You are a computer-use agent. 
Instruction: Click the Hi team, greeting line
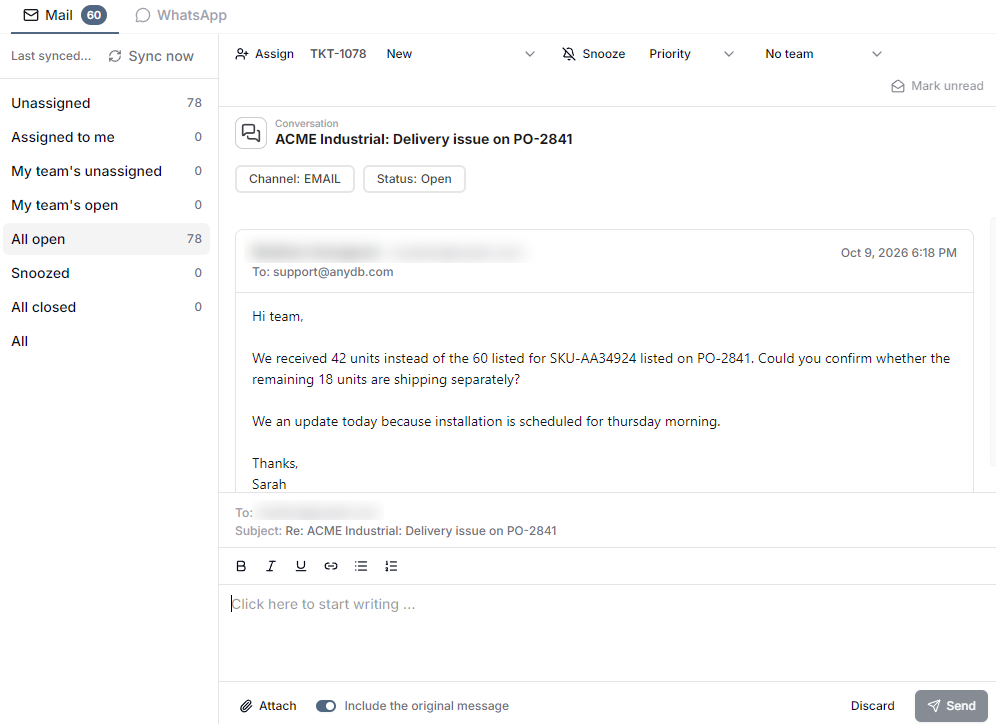(x=278, y=316)
